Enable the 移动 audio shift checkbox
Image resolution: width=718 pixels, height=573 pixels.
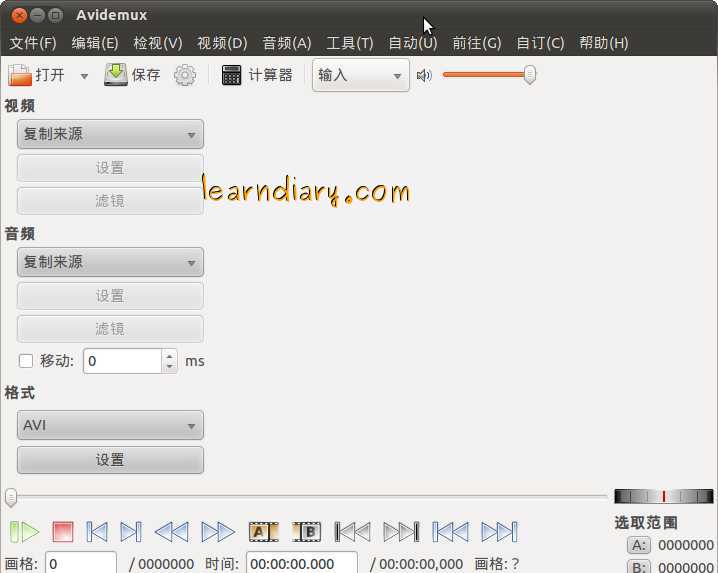[x=26, y=361]
